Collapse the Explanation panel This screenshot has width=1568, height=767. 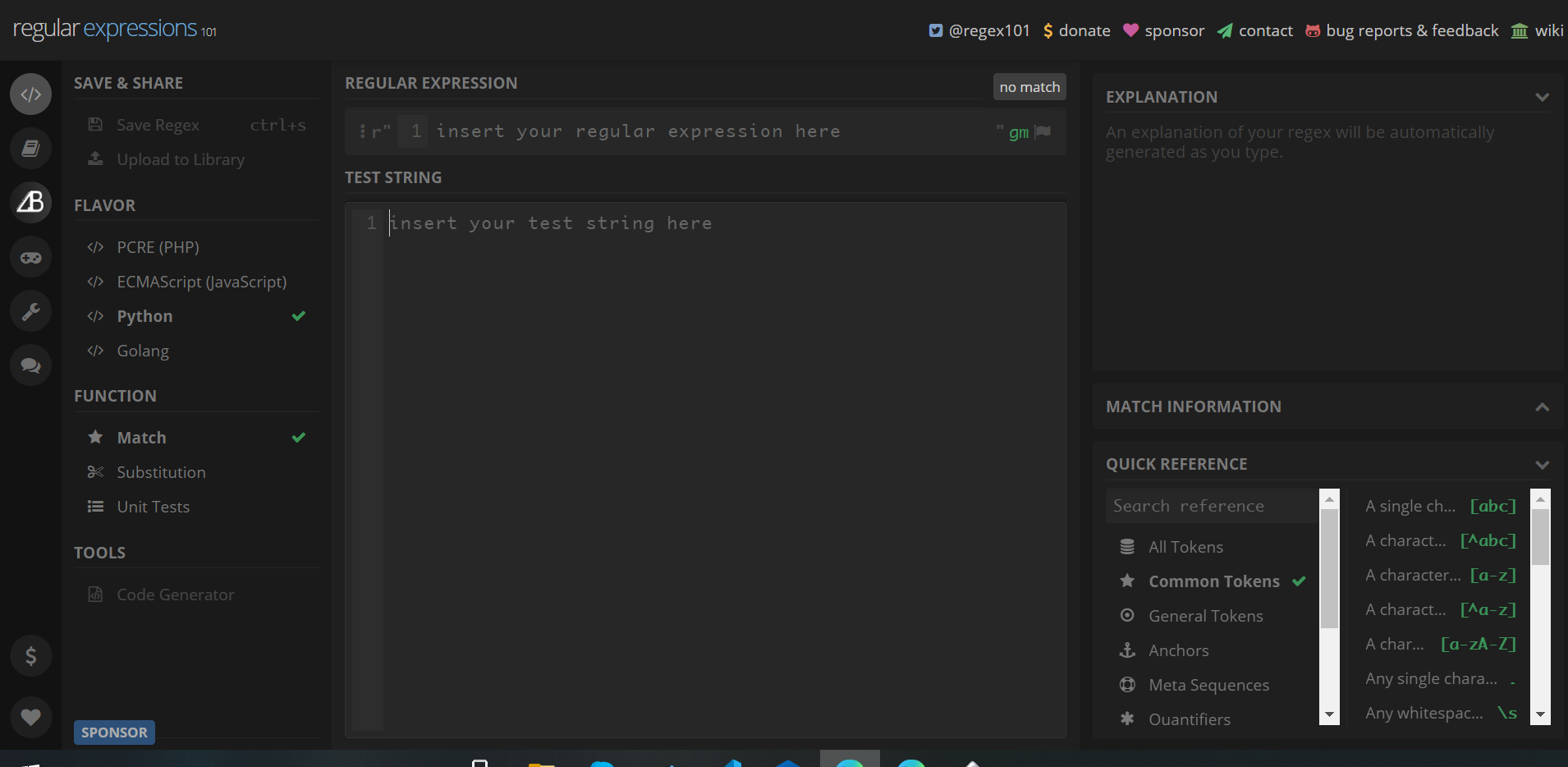click(x=1542, y=96)
